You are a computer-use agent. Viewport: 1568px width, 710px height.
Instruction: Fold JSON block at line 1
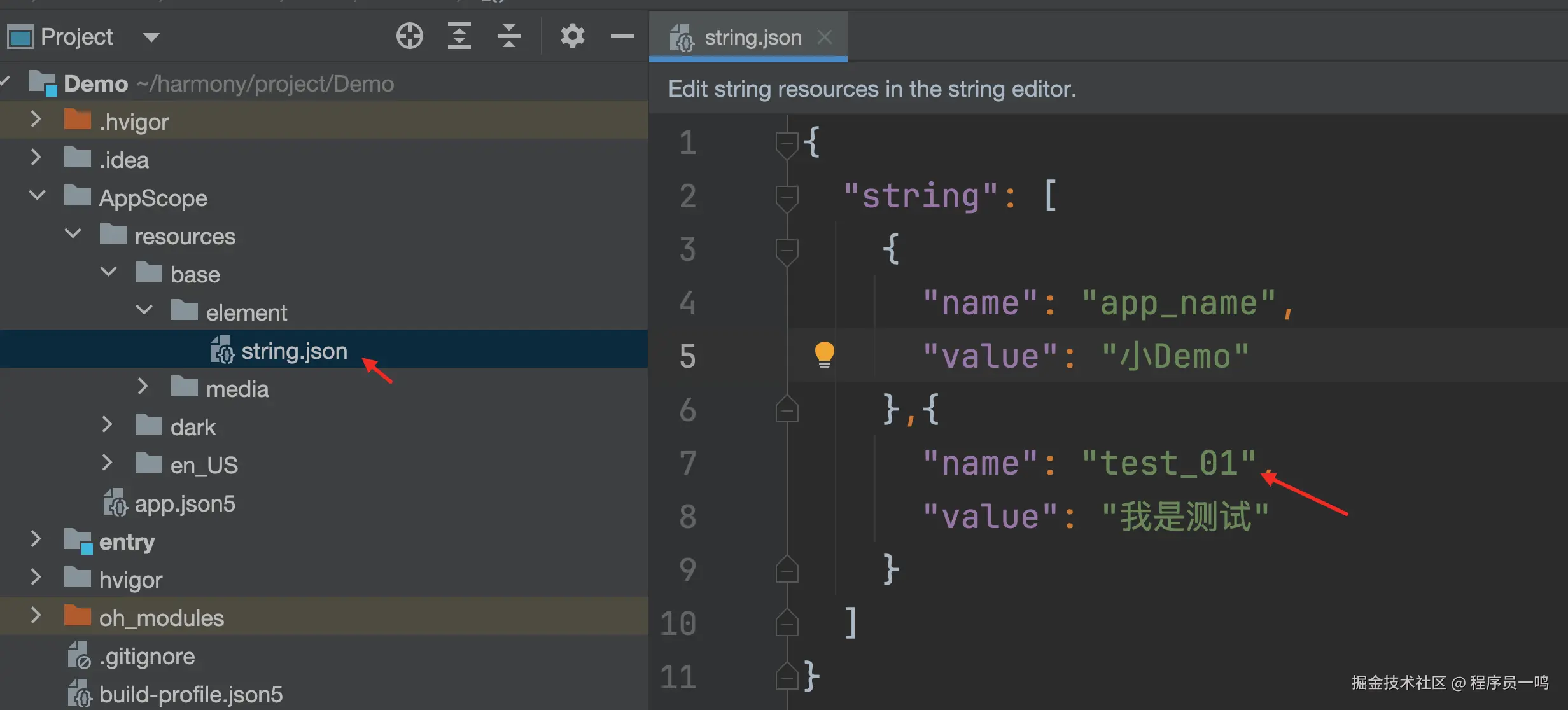point(787,143)
